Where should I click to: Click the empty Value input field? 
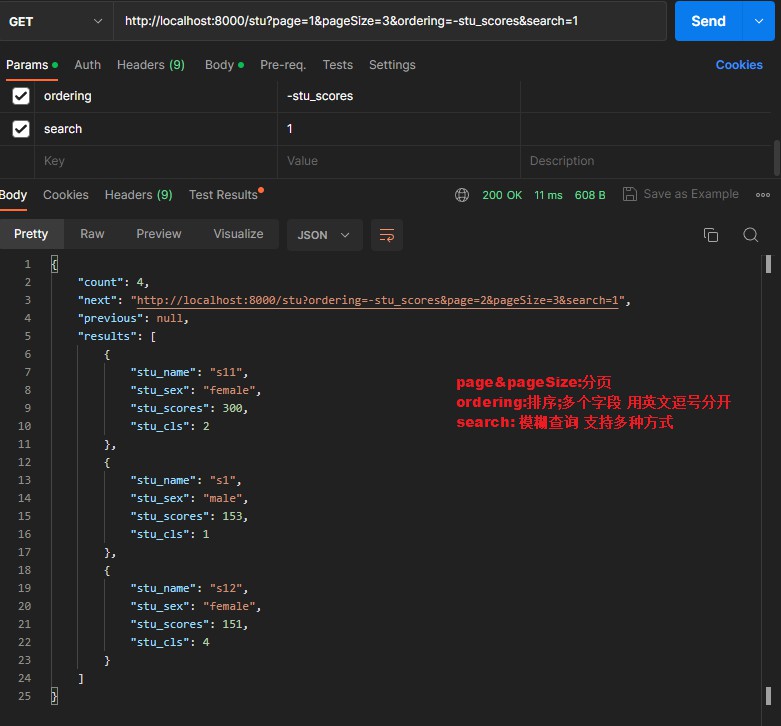(x=399, y=161)
